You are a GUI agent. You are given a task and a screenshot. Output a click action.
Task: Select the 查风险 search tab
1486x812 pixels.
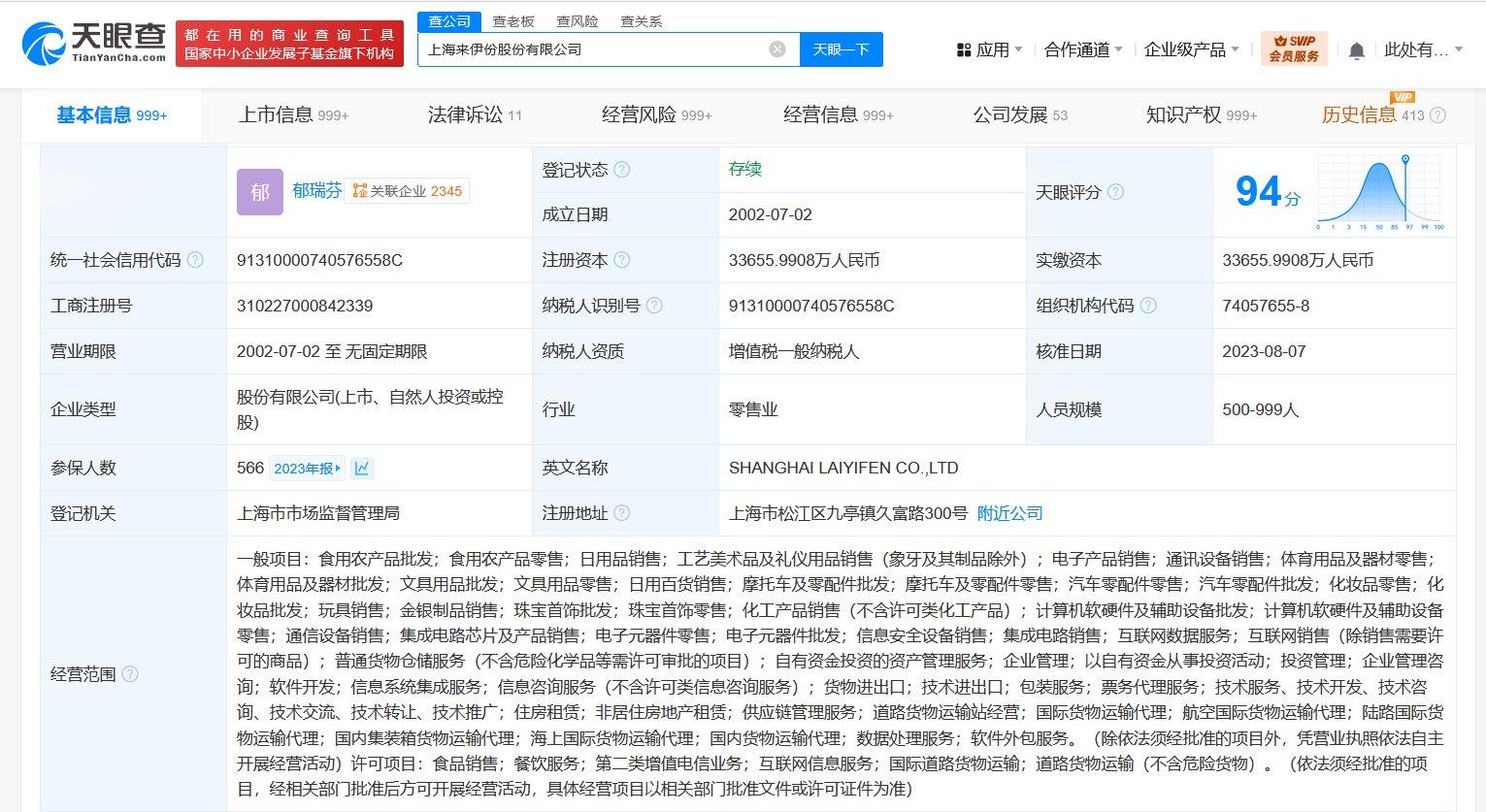pos(578,21)
